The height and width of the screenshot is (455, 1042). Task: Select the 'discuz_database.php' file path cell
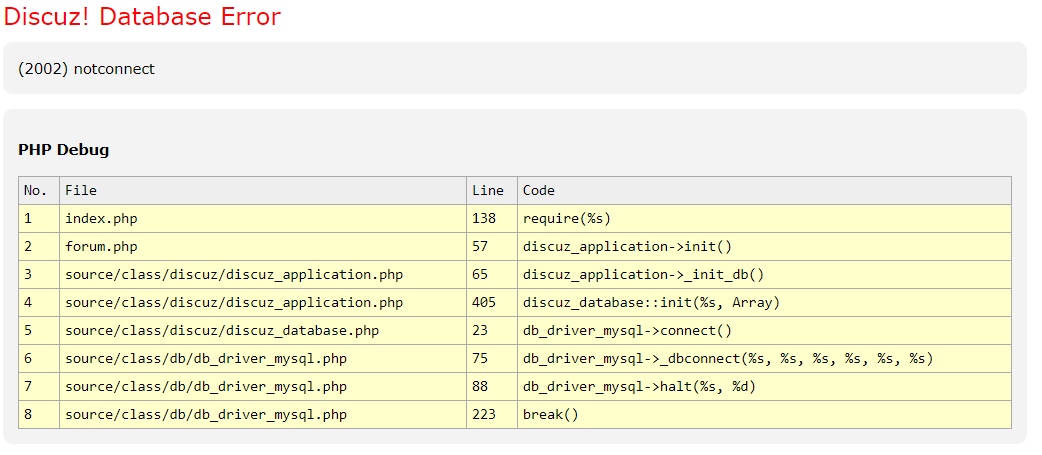tap(263, 331)
